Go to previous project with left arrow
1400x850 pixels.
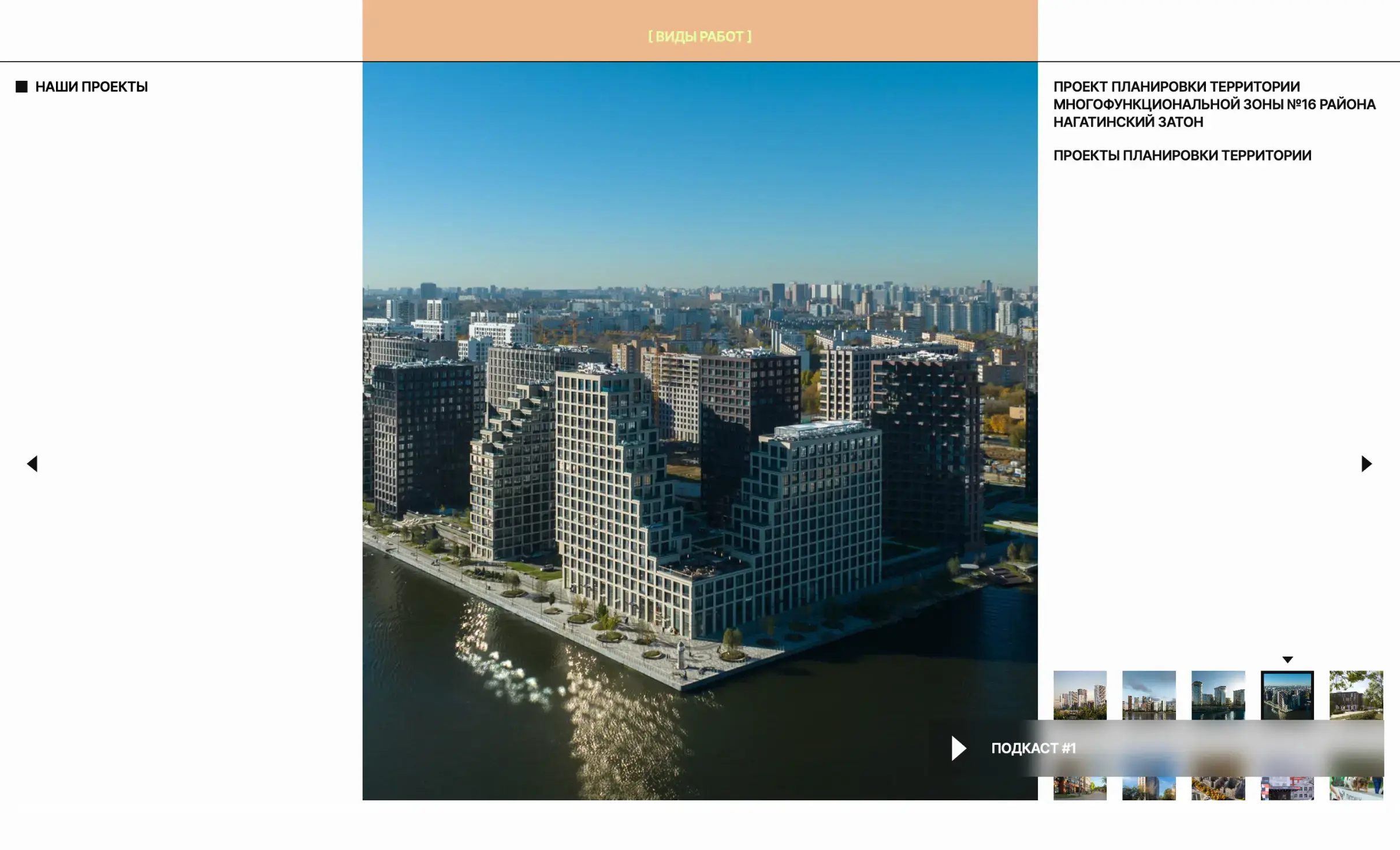coord(32,464)
